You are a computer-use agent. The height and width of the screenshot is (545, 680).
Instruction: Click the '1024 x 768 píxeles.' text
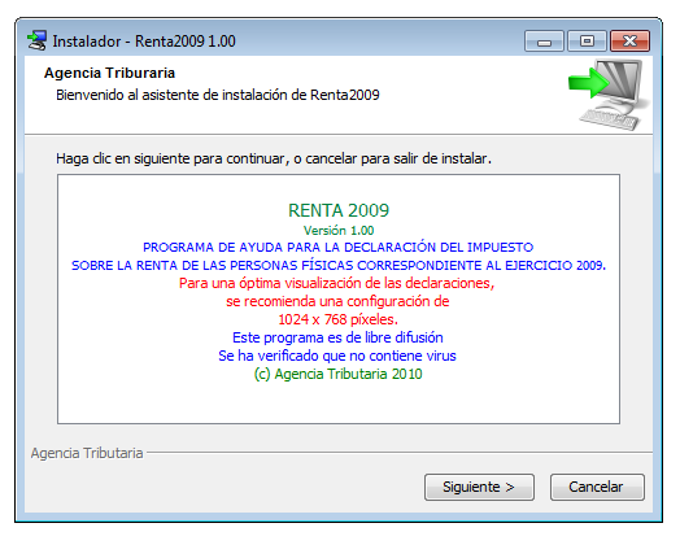point(338,320)
